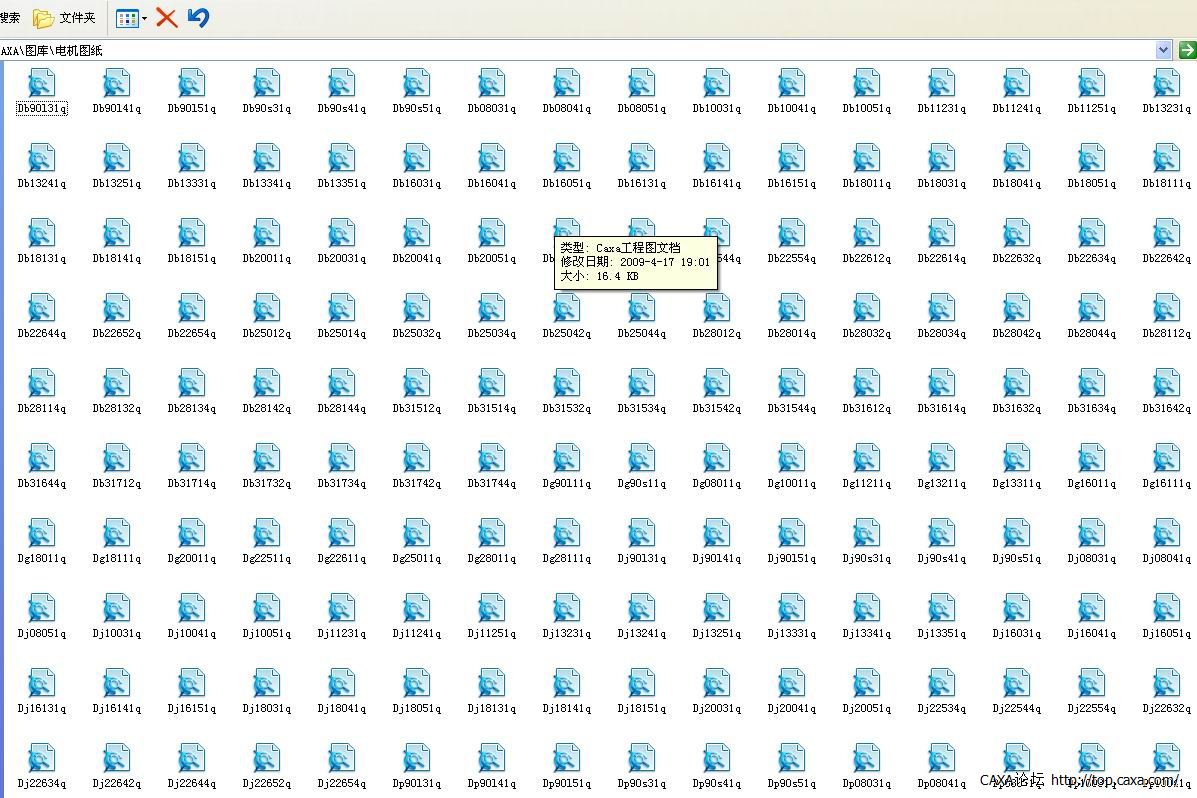Screen dimensions: 1197x798
Task: Click the file name Dg18111q
Action: 117,558
